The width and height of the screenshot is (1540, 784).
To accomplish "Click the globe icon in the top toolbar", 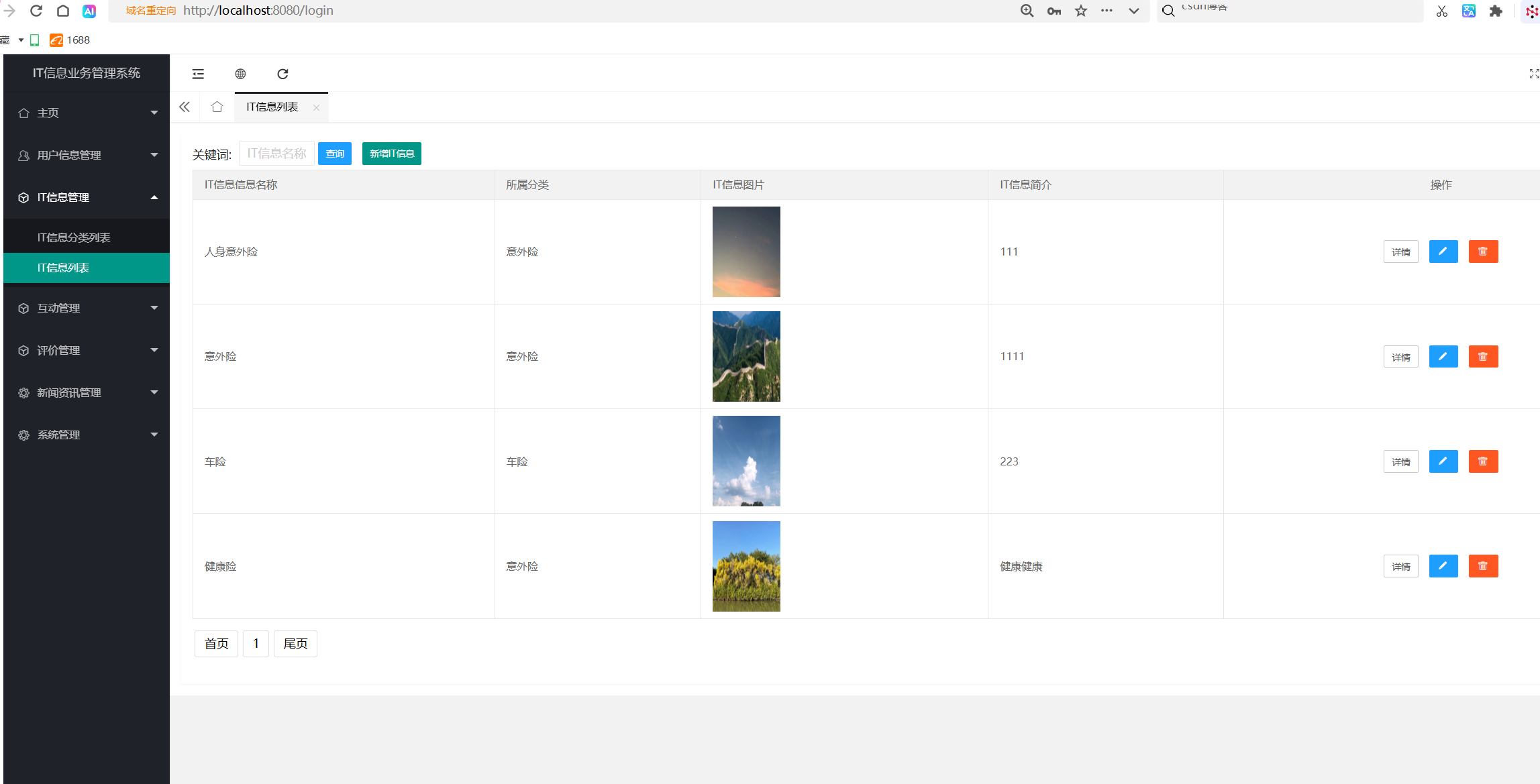I will point(240,74).
